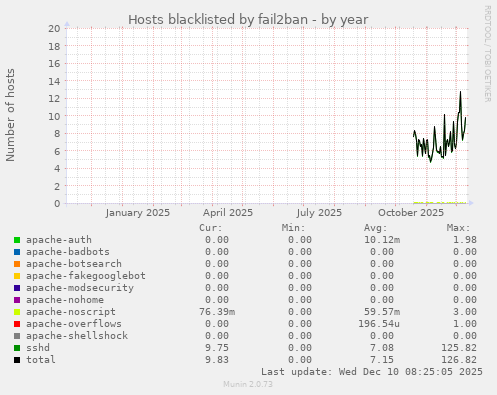The image size is (497, 395).
Task: Select the sshd legend label
Action: point(38,348)
